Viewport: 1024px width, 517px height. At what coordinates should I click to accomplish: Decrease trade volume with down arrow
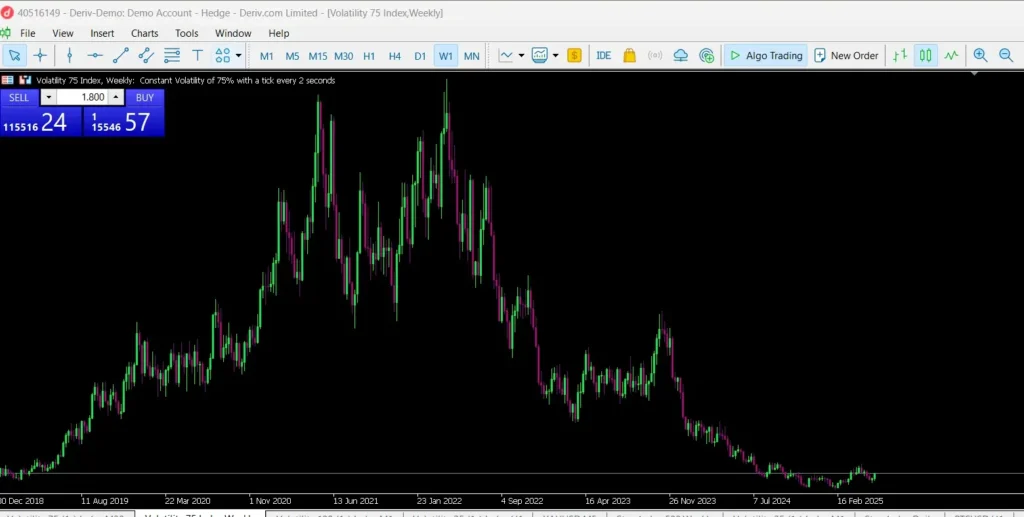pos(48,97)
